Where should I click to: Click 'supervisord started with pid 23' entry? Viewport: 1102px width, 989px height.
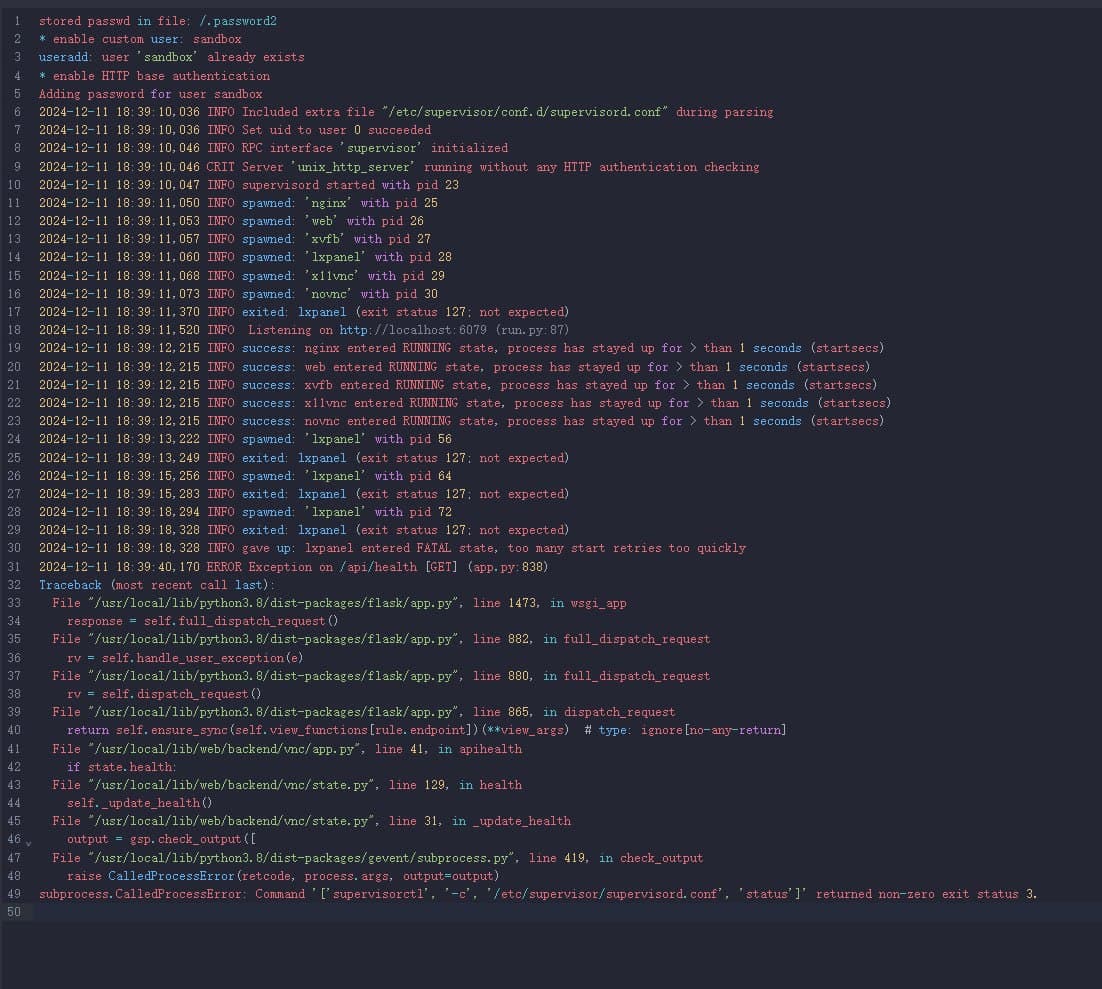coord(249,185)
